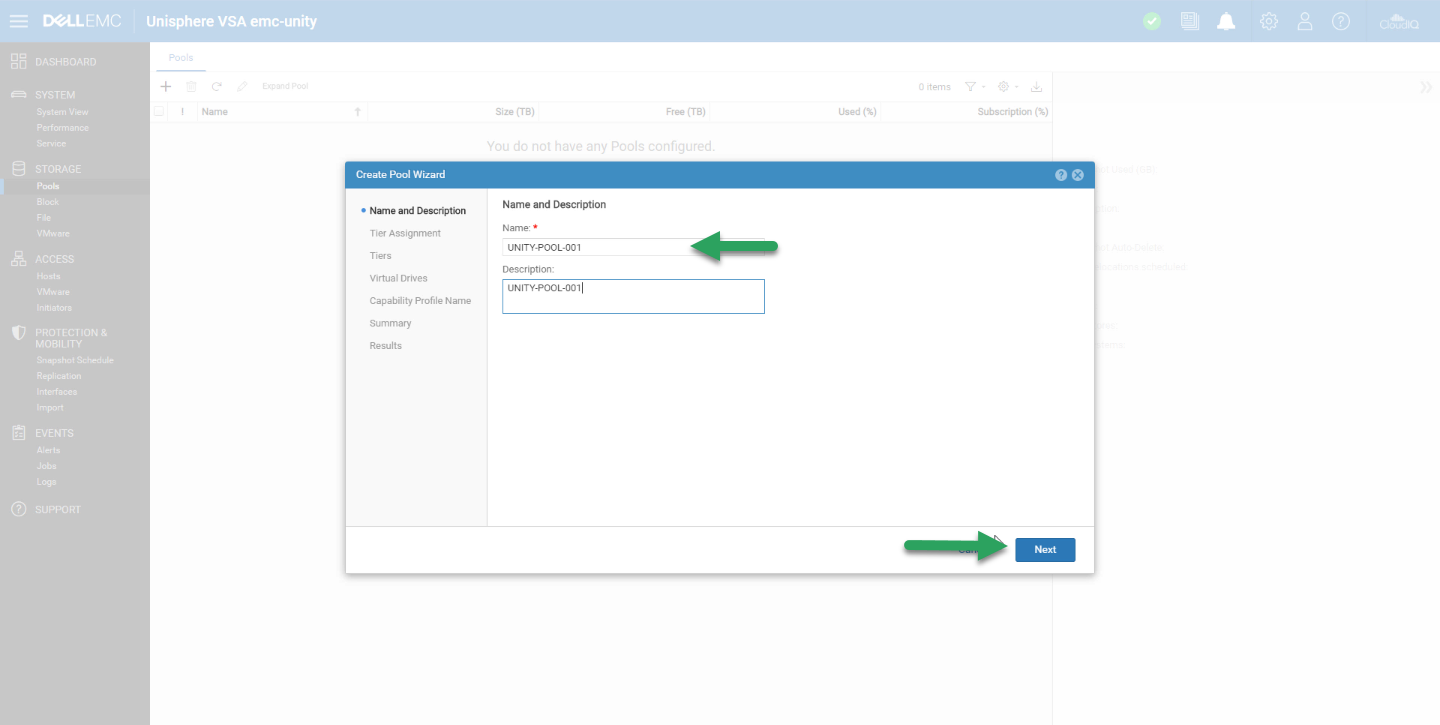
Task: Launch CloudIQ from the header
Action: click(1398, 21)
